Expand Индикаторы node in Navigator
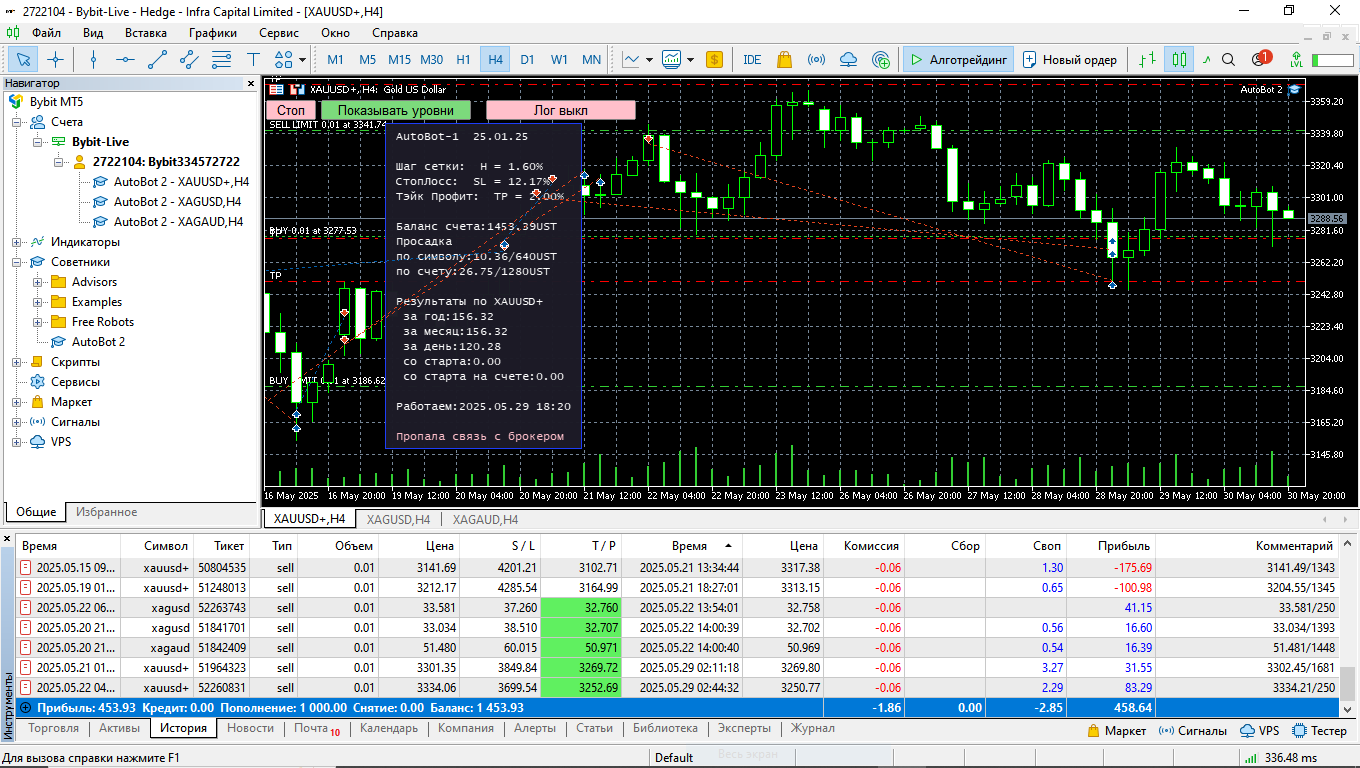The height and width of the screenshot is (768, 1360). [x=17, y=242]
